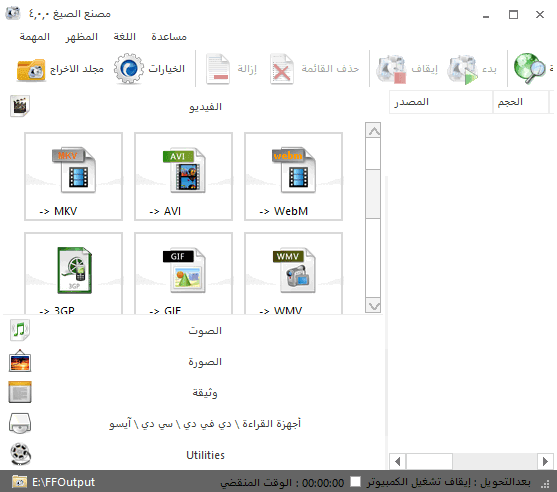Select the 3GP format icon
The image size is (557, 492).
75,270
